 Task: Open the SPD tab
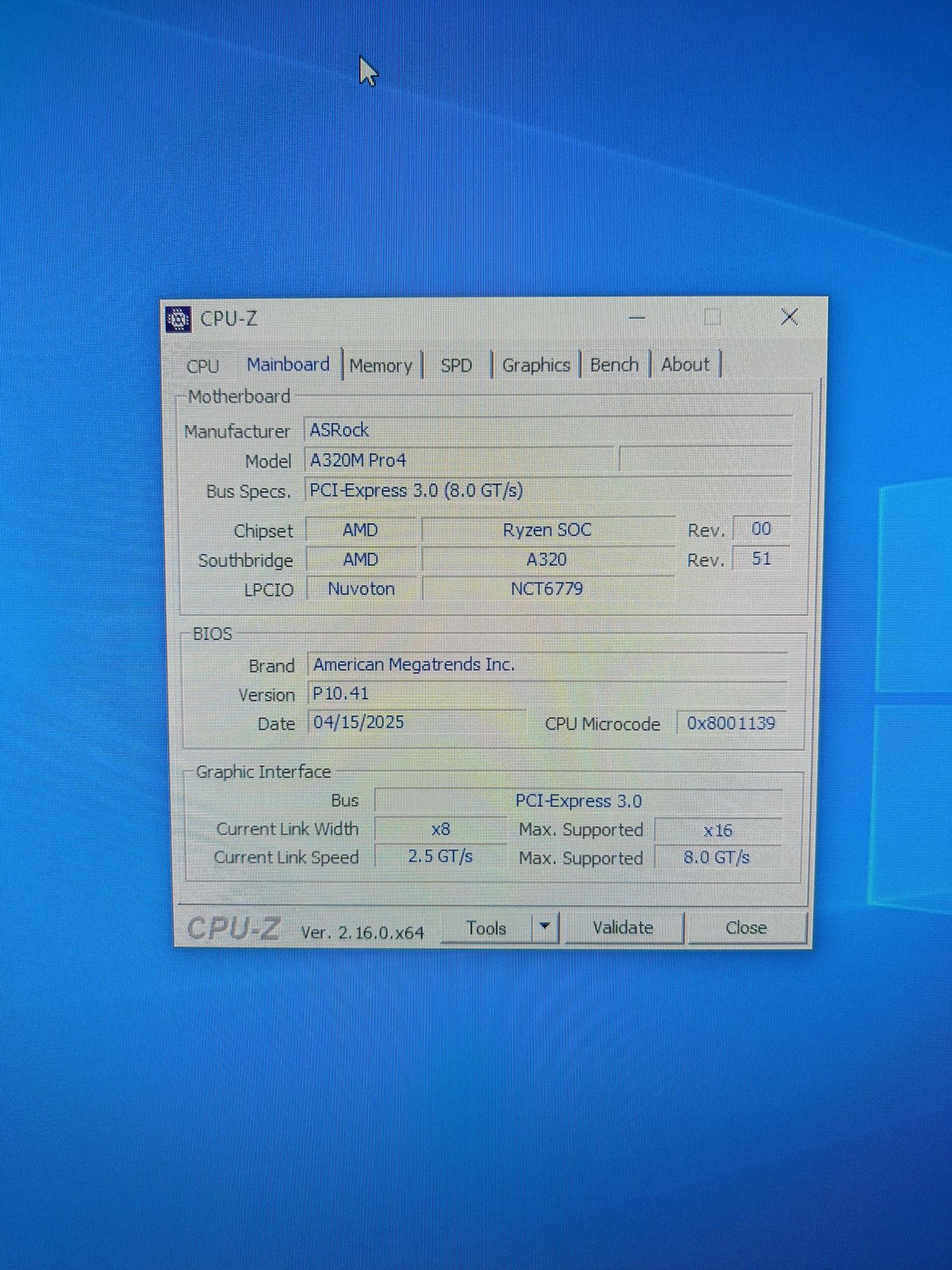(x=456, y=366)
